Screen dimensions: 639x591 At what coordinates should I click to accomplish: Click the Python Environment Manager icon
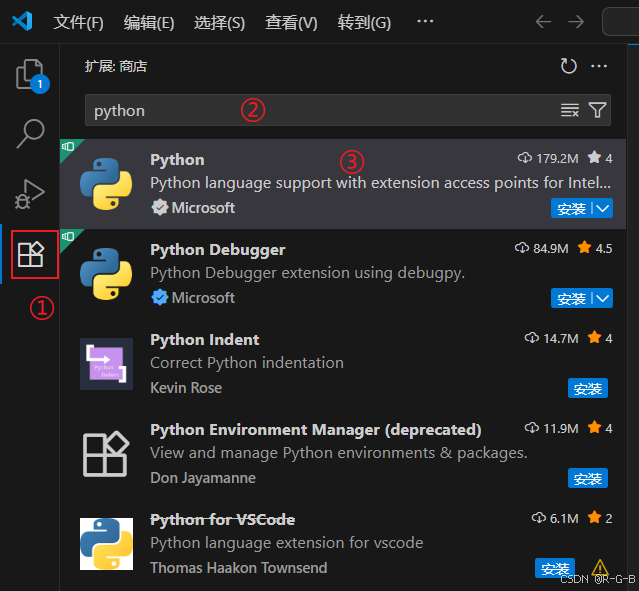click(106, 454)
